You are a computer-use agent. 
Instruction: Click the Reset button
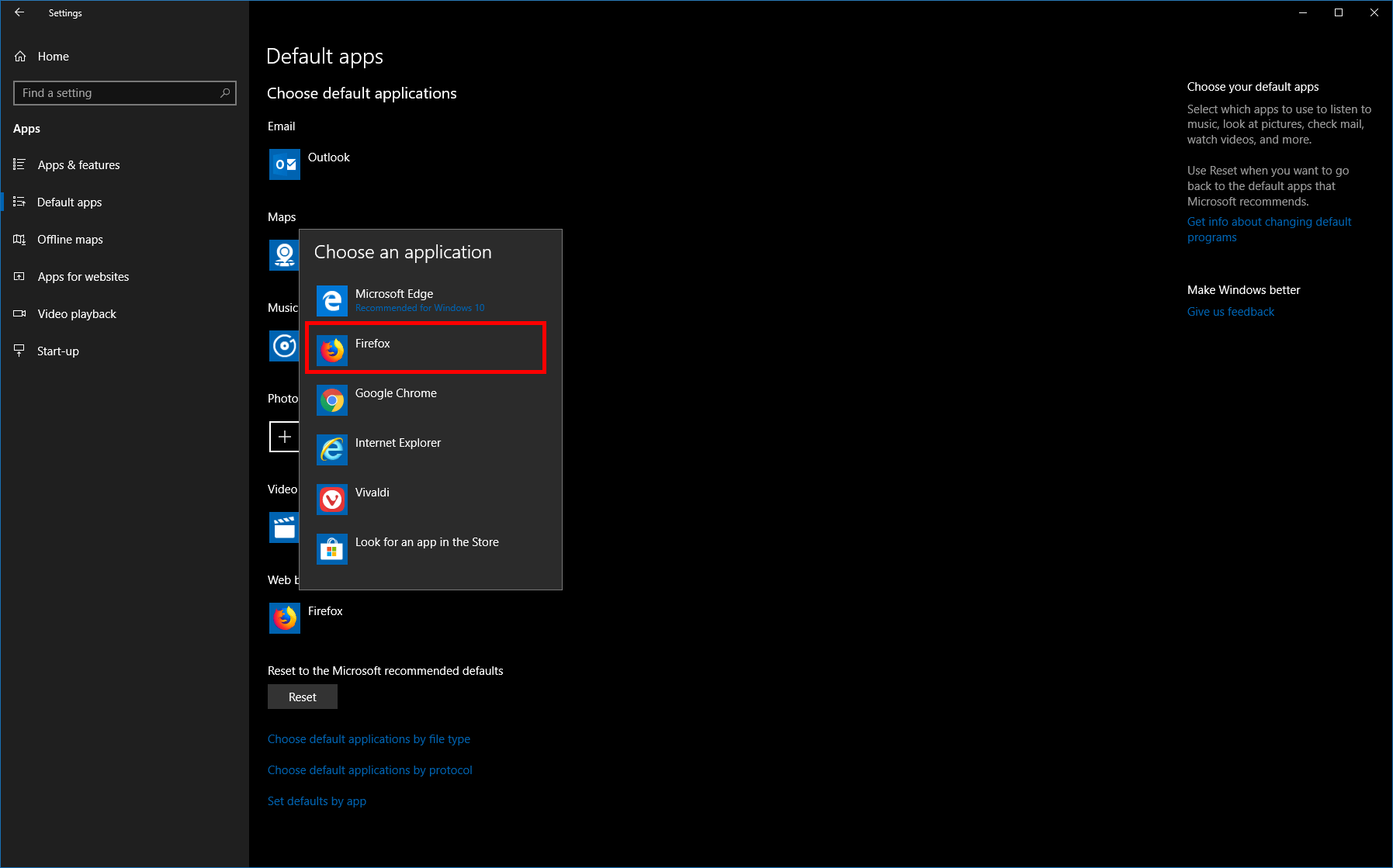pyautogui.click(x=303, y=697)
